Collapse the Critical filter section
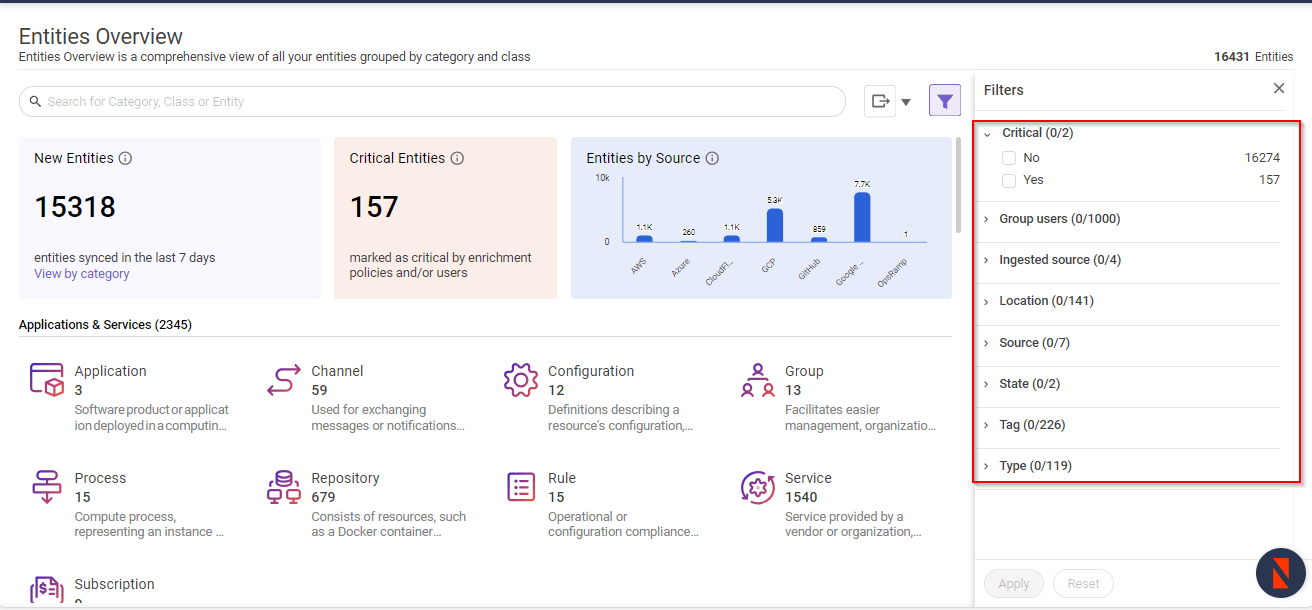Viewport: 1312px width, 610px height. click(x=988, y=132)
